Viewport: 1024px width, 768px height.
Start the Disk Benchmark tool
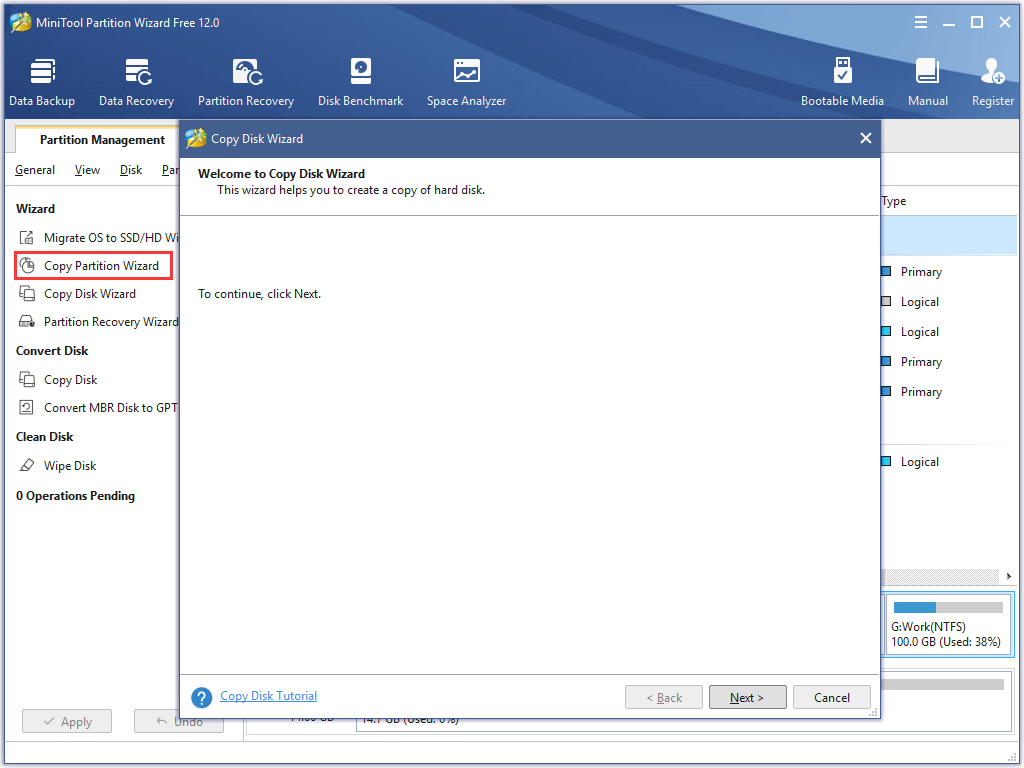coord(360,82)
